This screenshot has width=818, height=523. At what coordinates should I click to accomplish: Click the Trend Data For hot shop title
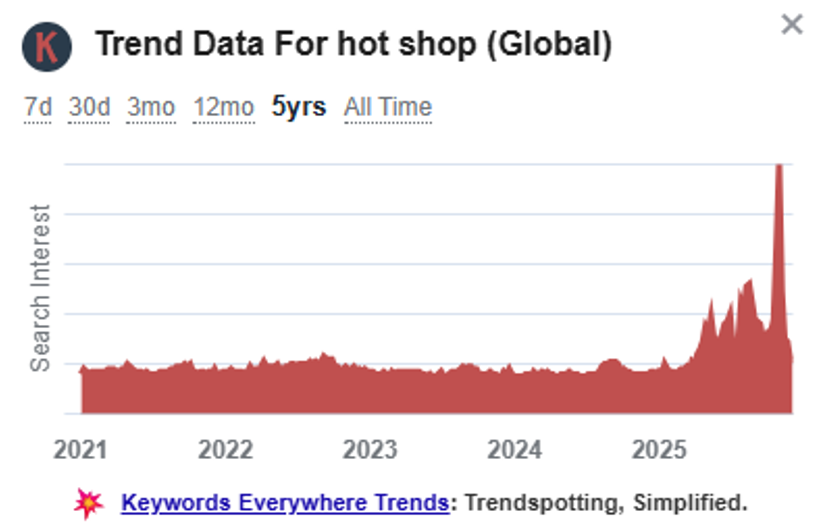tap(352, 45)
